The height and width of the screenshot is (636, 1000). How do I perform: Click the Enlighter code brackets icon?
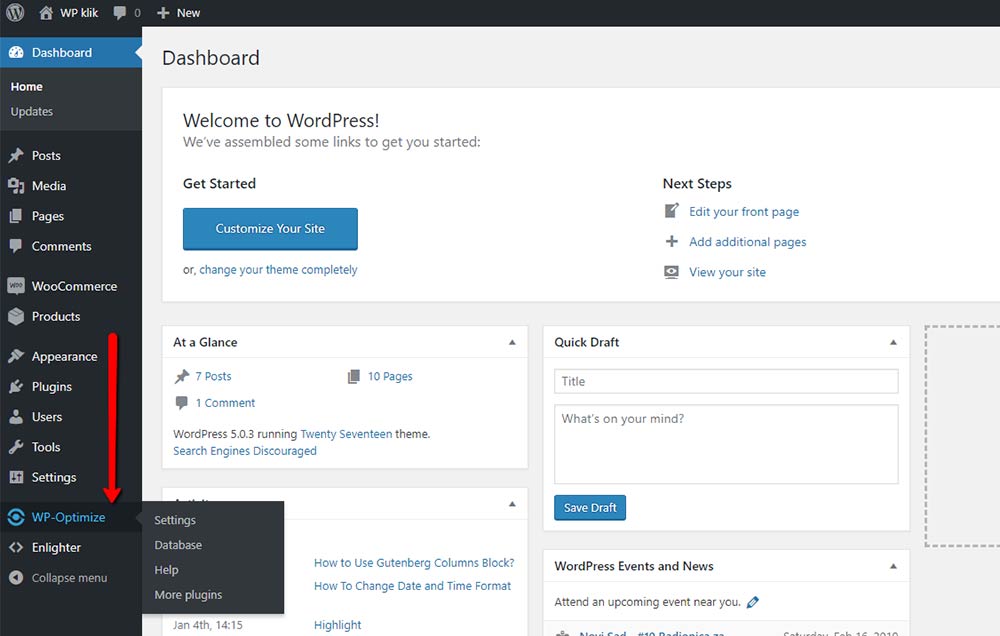click(x=16, y=547)
